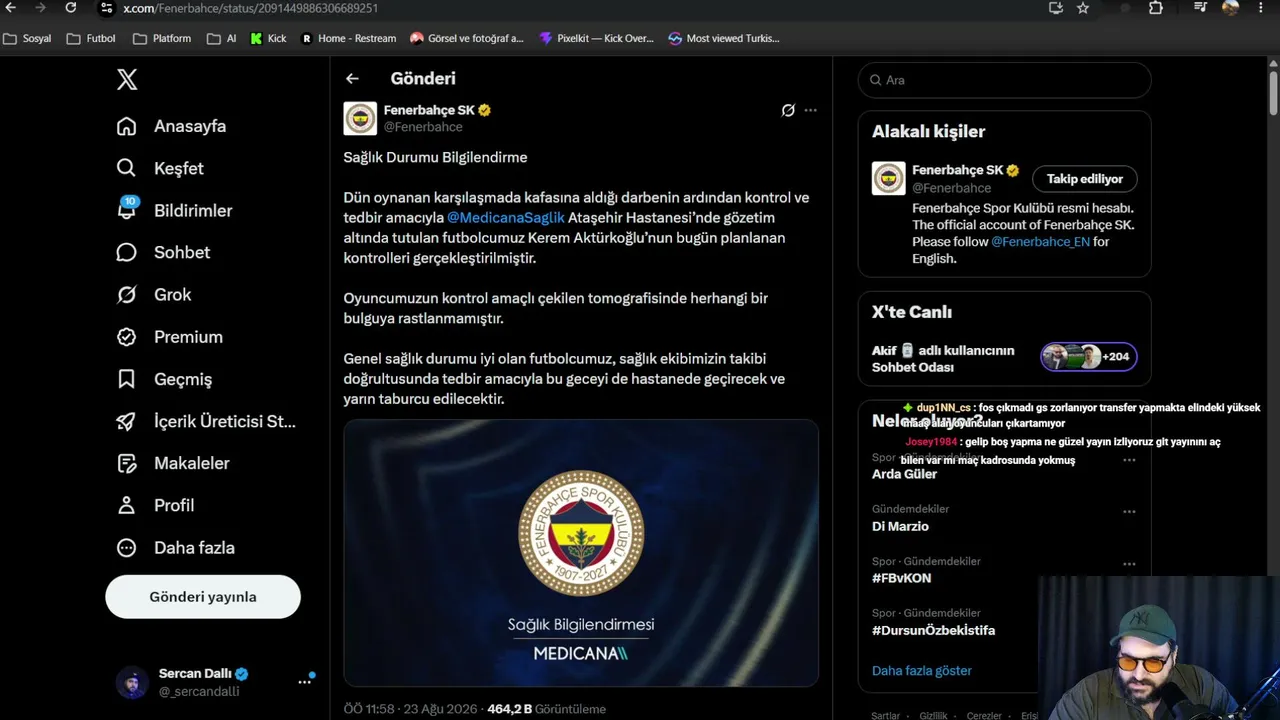Open the Di Marzio trending topic
The width and height of the screenshot is (1280, 720).
900,526
